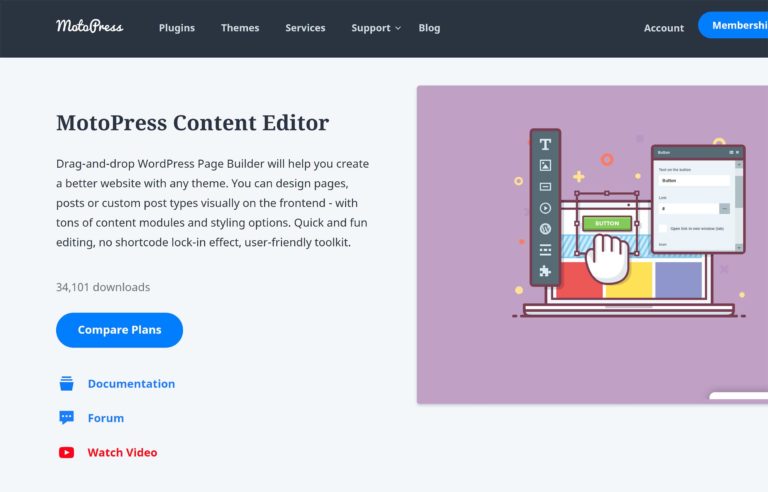This screenshot has height=492, width=768.
Task: Click the MotoPress logo
Action: [x=89, y=26]
